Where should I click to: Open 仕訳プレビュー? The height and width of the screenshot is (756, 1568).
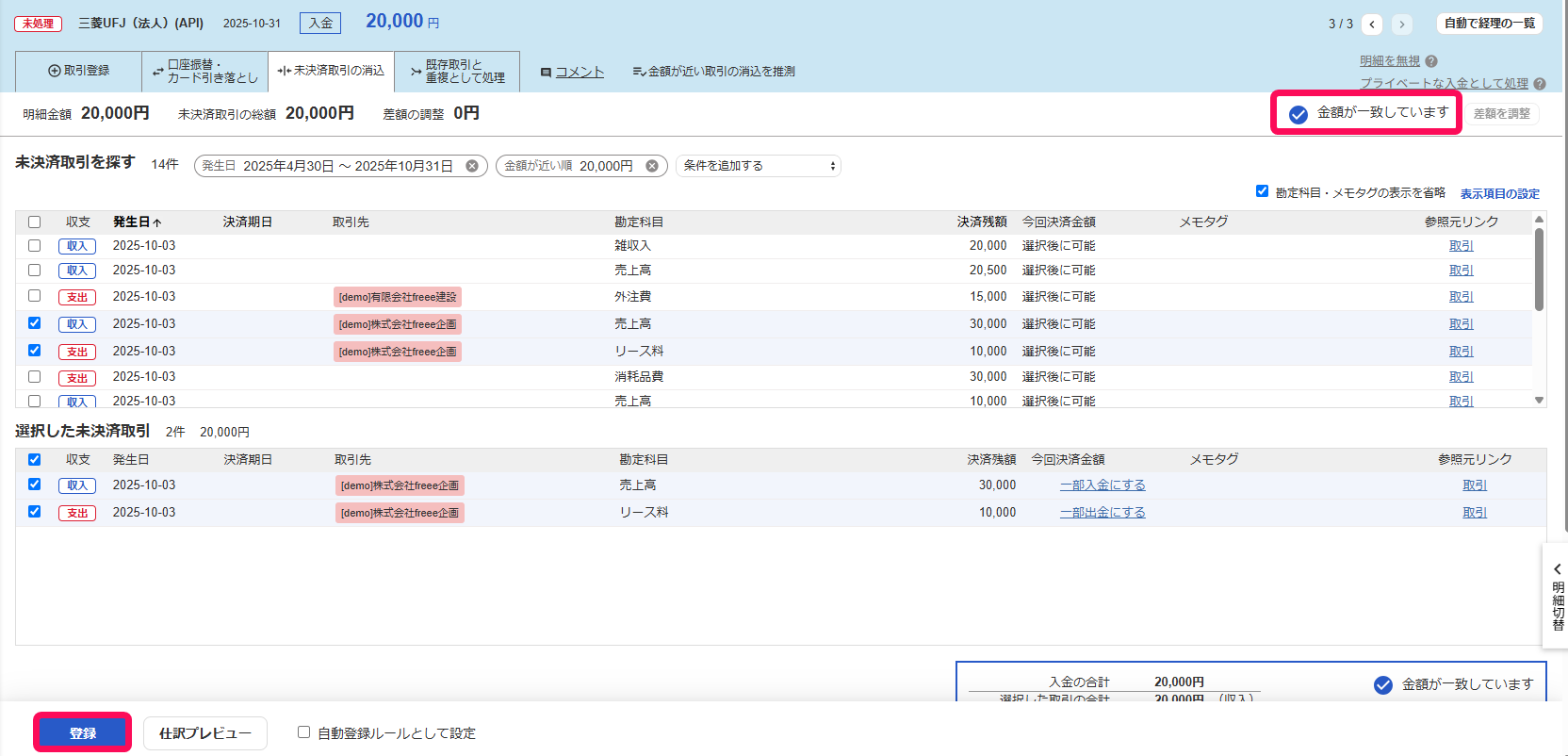(x=205, y=733)
